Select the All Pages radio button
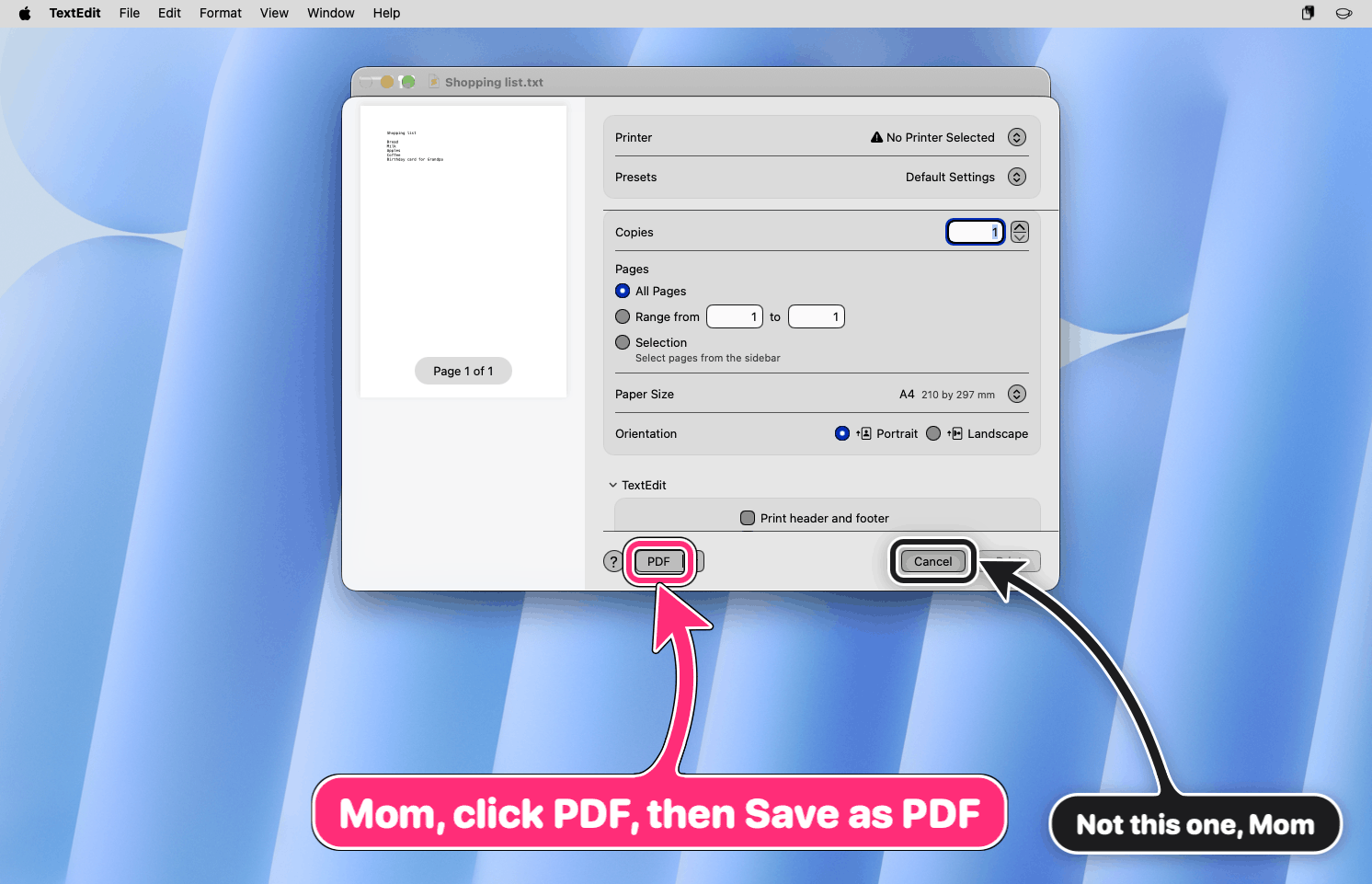Image resolution: width=1372 pixels, height=884 pixels. [x=623, y=291]
